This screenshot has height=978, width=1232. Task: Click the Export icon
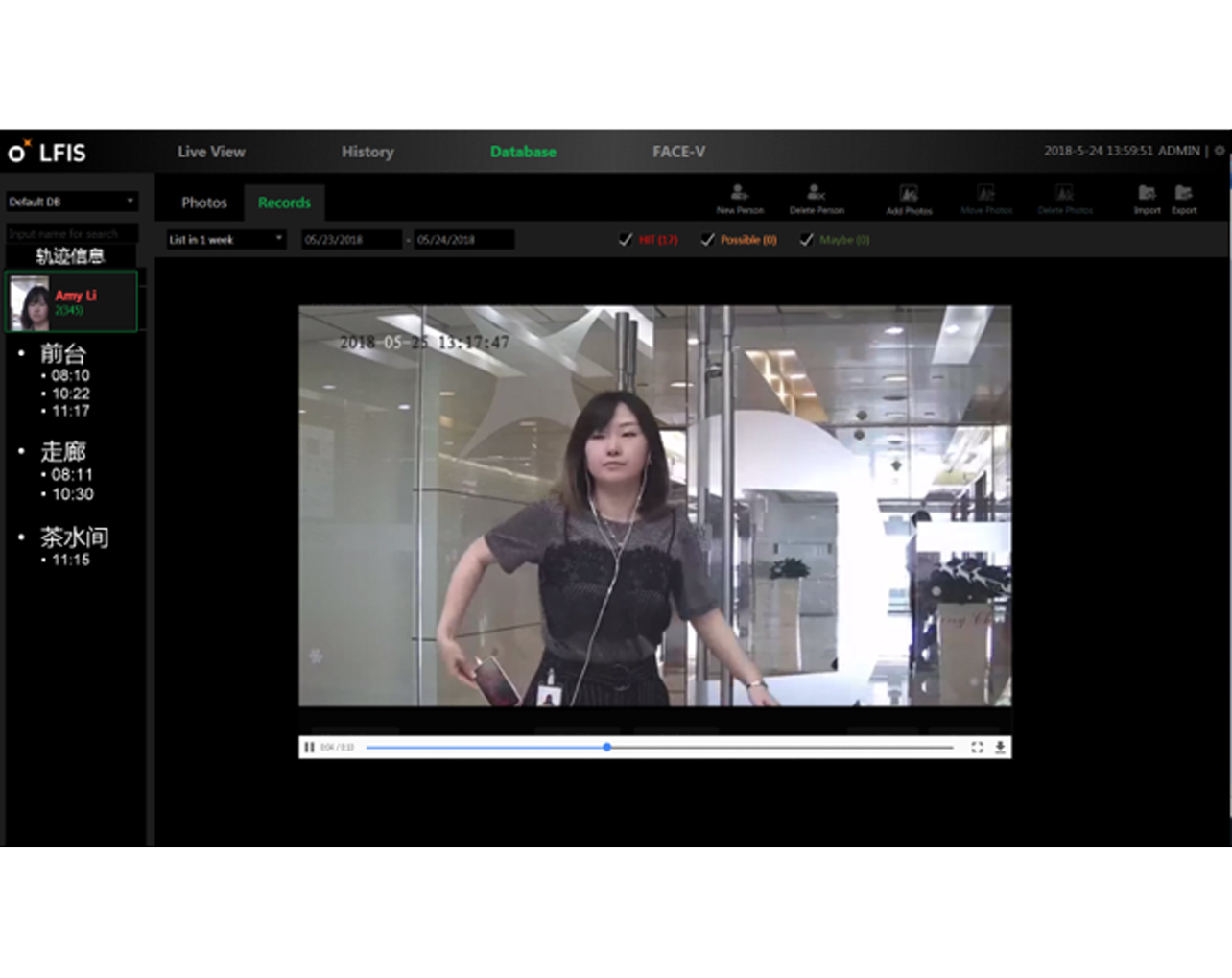coord(1184,194)
